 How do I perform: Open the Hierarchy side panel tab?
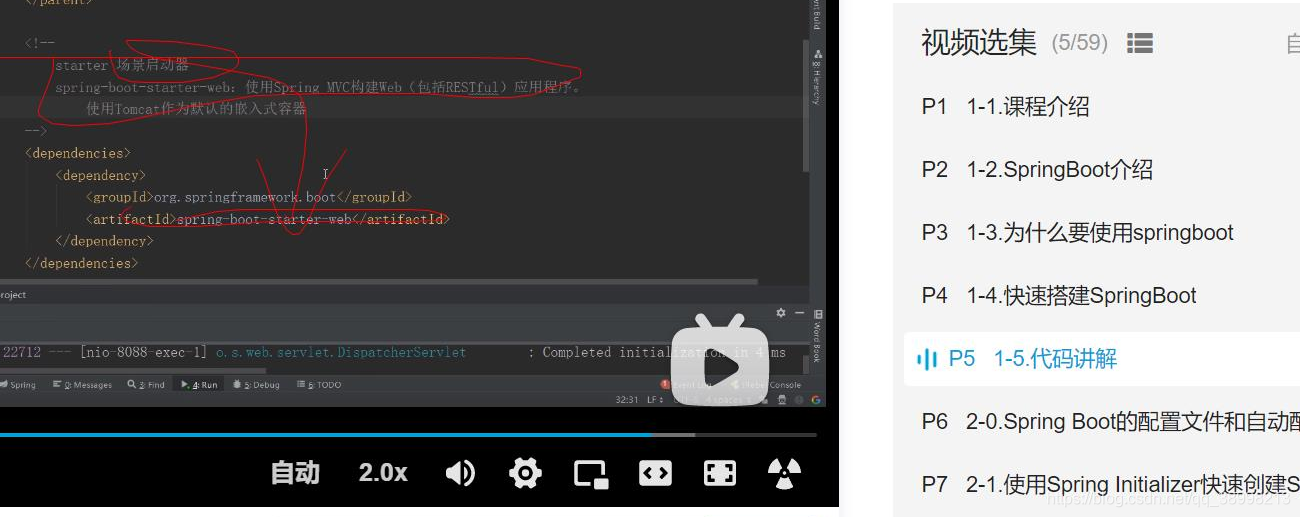point(817,77)
